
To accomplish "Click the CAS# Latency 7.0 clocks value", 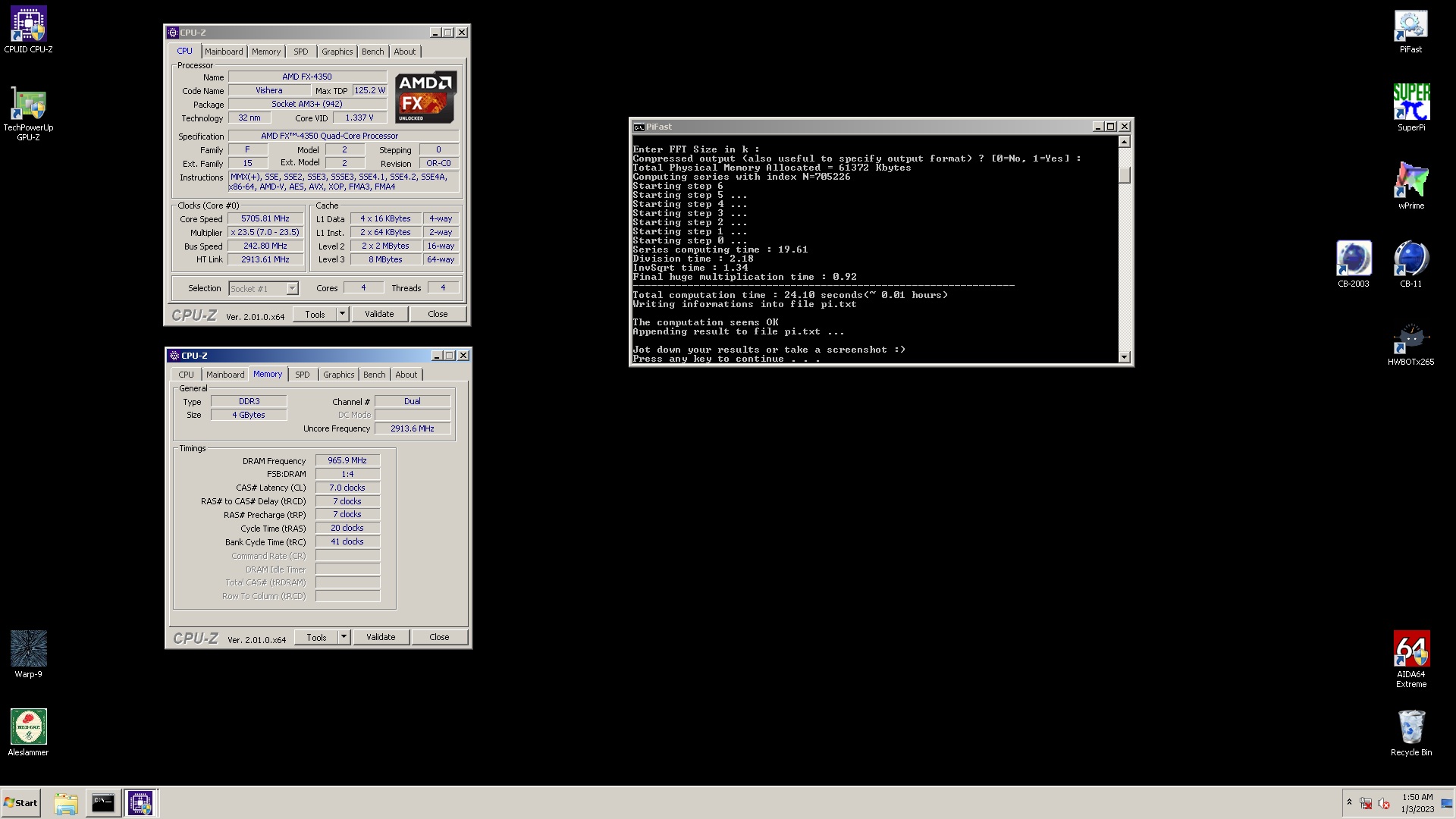I will [x=347, y=488].
